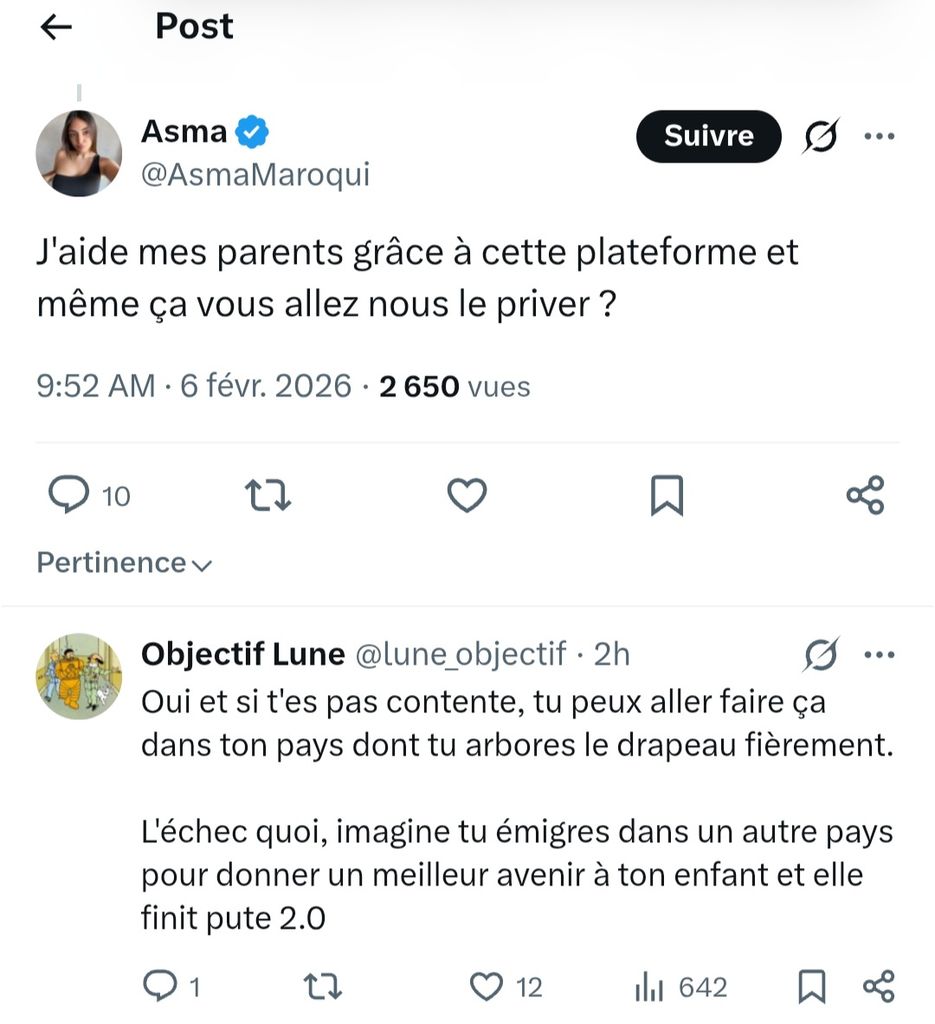Open the @AsmaMaroqui handle link
Screen dimensions: 935x1024
pos(255,175)
